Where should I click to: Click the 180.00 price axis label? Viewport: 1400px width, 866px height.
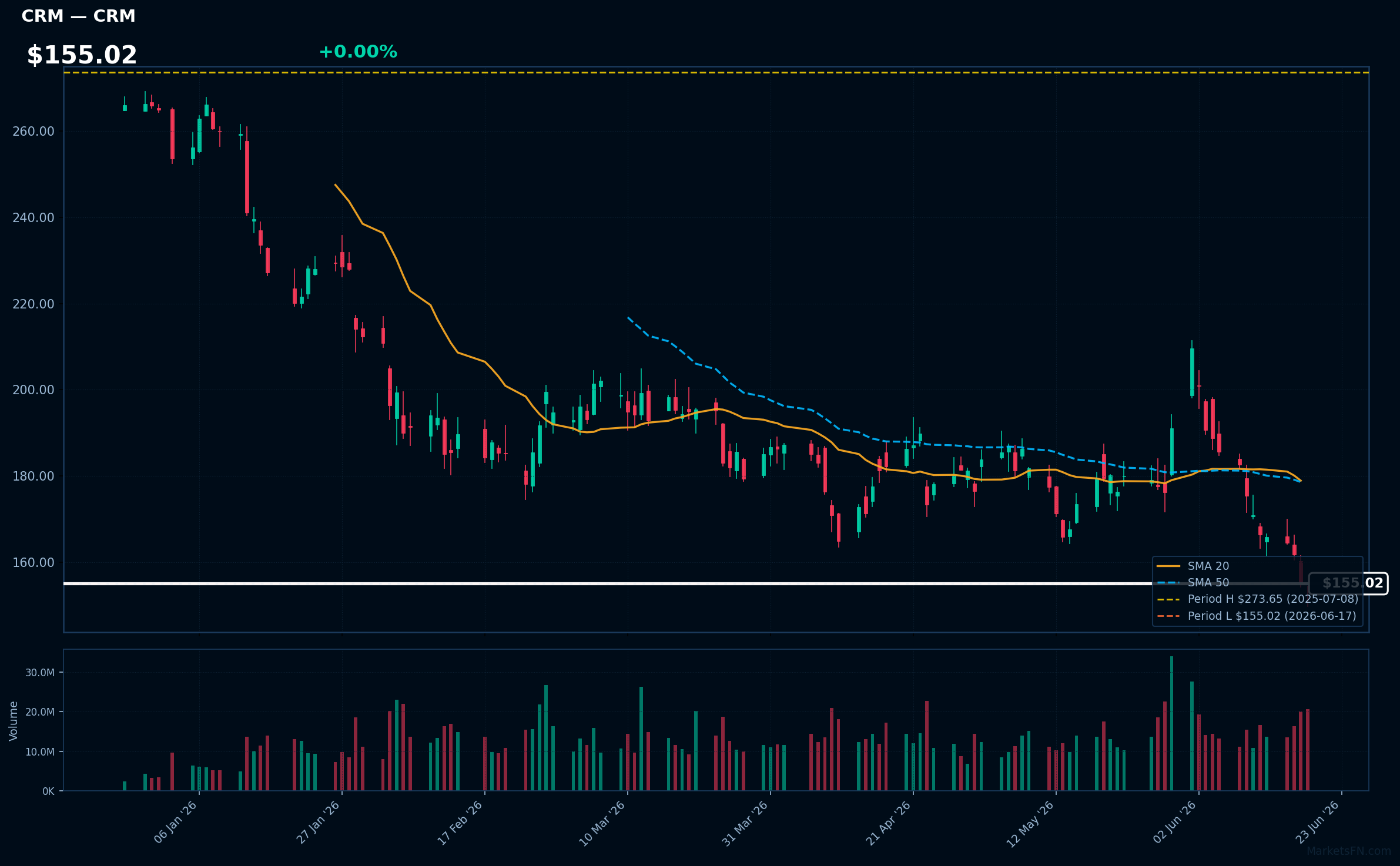34,476
